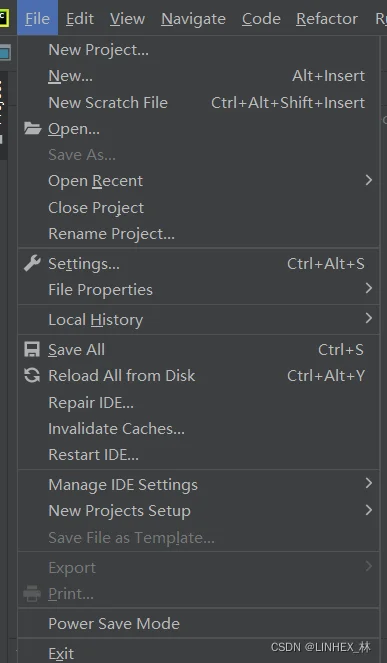Open the Navigate menu
This screenshot has height=663, width=387.
(193, 19)
